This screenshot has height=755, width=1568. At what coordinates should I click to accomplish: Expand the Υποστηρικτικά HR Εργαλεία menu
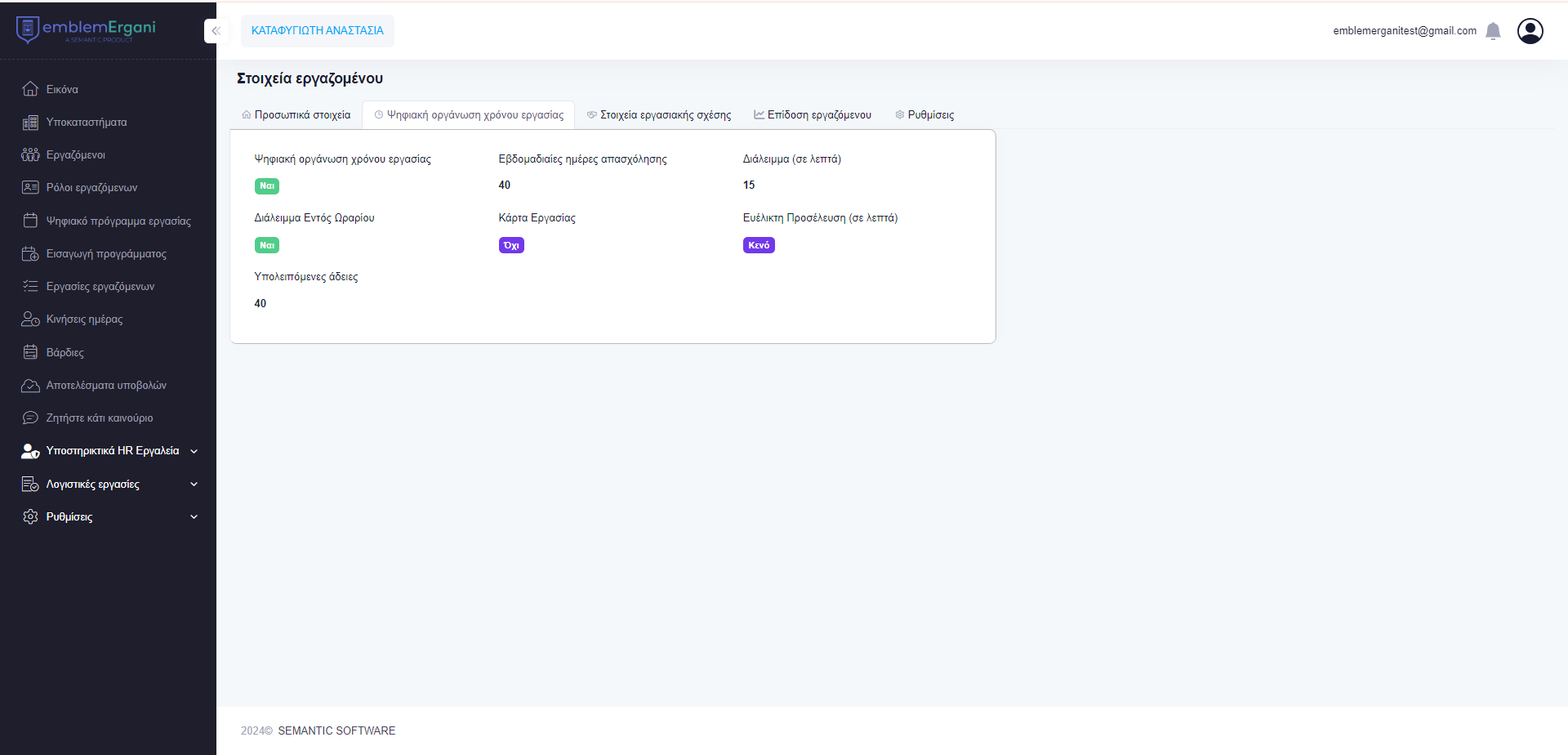pos(112,451)
